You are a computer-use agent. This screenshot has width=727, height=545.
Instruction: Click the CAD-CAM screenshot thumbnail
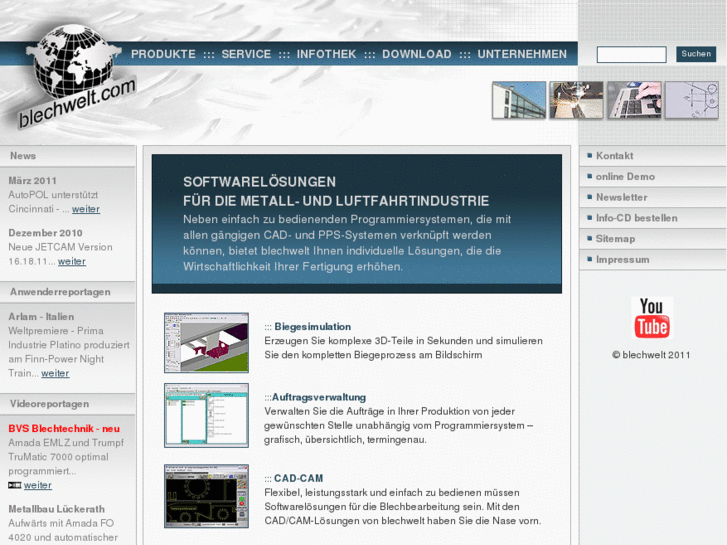(x=206, y=496)
